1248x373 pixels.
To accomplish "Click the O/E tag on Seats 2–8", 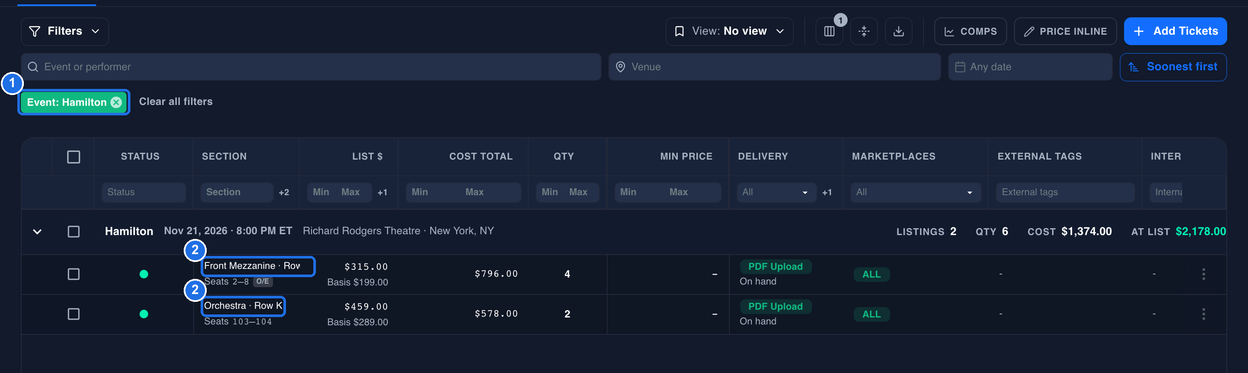I will click(x=262, y=282).
